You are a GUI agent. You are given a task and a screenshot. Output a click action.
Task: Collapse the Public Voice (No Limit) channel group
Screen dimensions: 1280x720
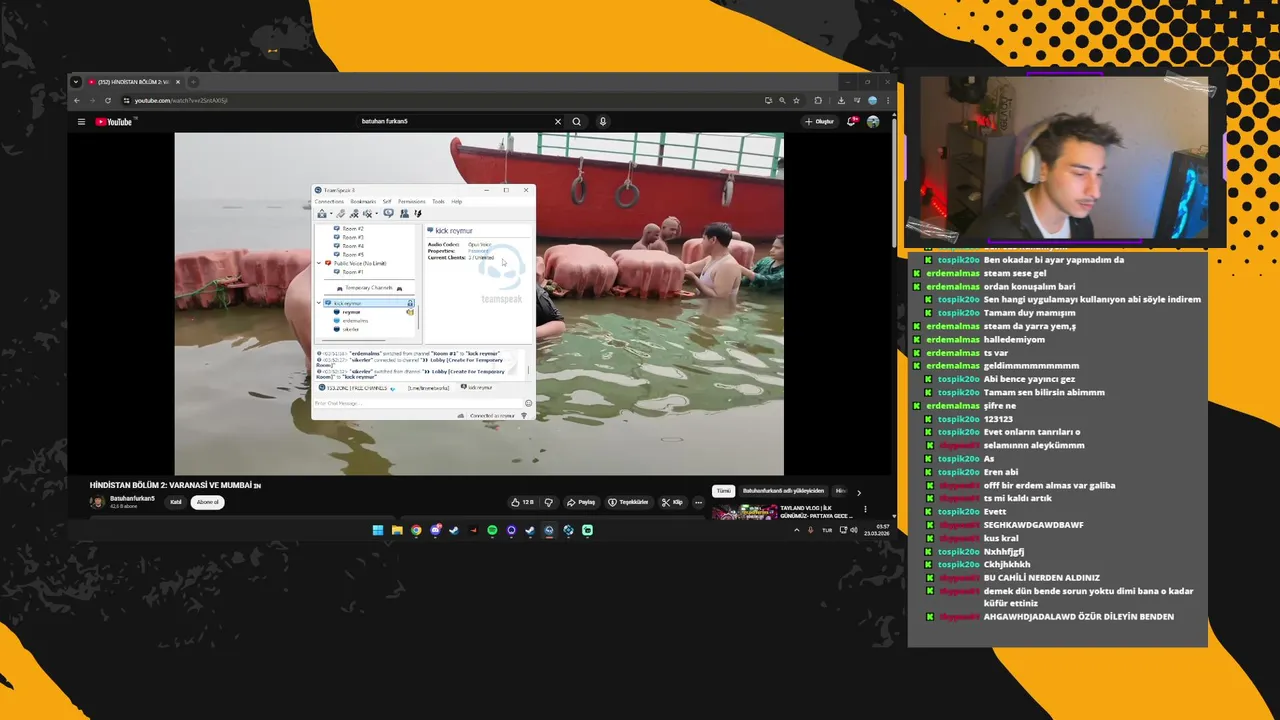319,263
